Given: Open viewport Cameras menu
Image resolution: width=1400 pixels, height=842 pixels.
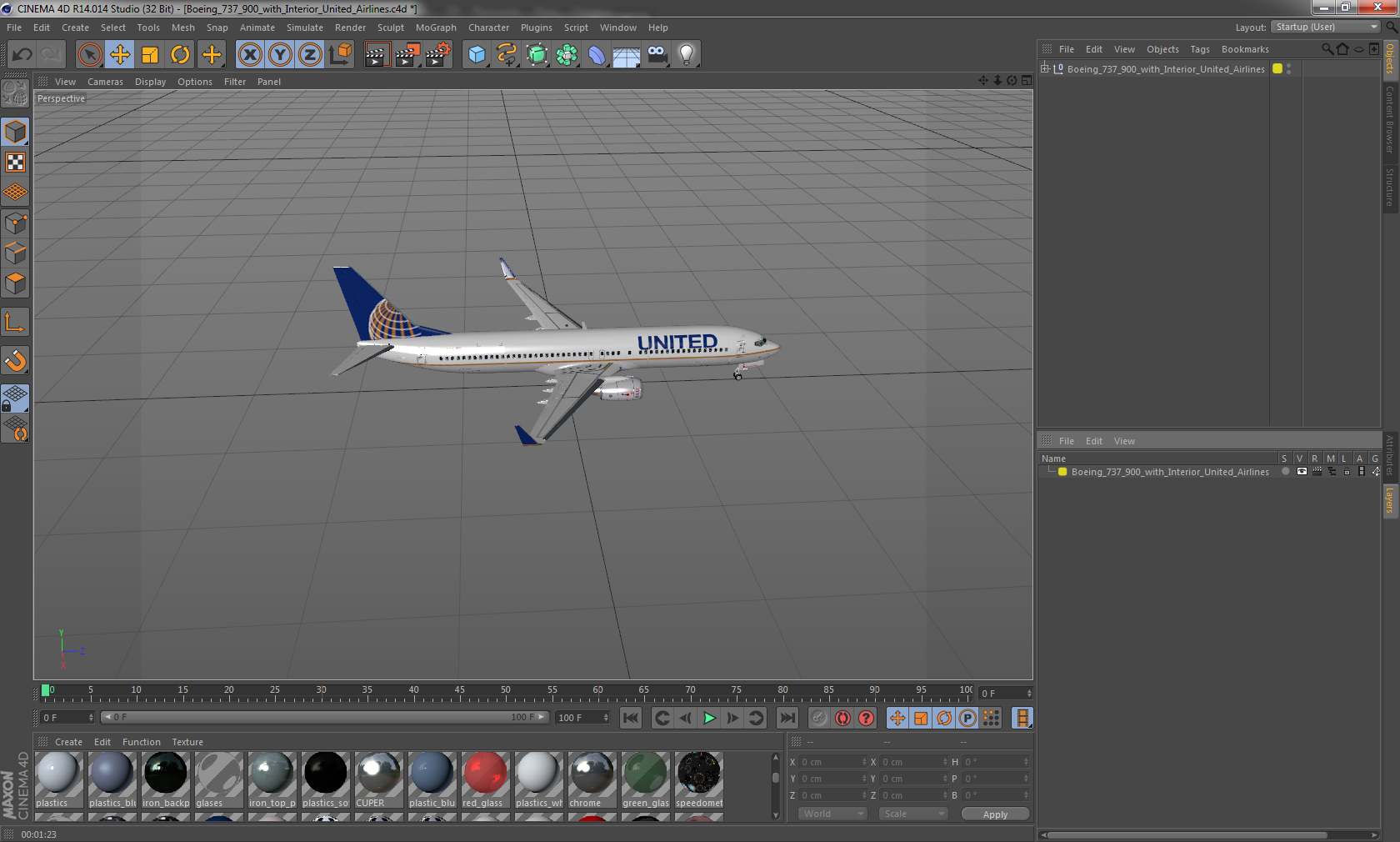Looking at the screenshot, I should click(105, 82).
